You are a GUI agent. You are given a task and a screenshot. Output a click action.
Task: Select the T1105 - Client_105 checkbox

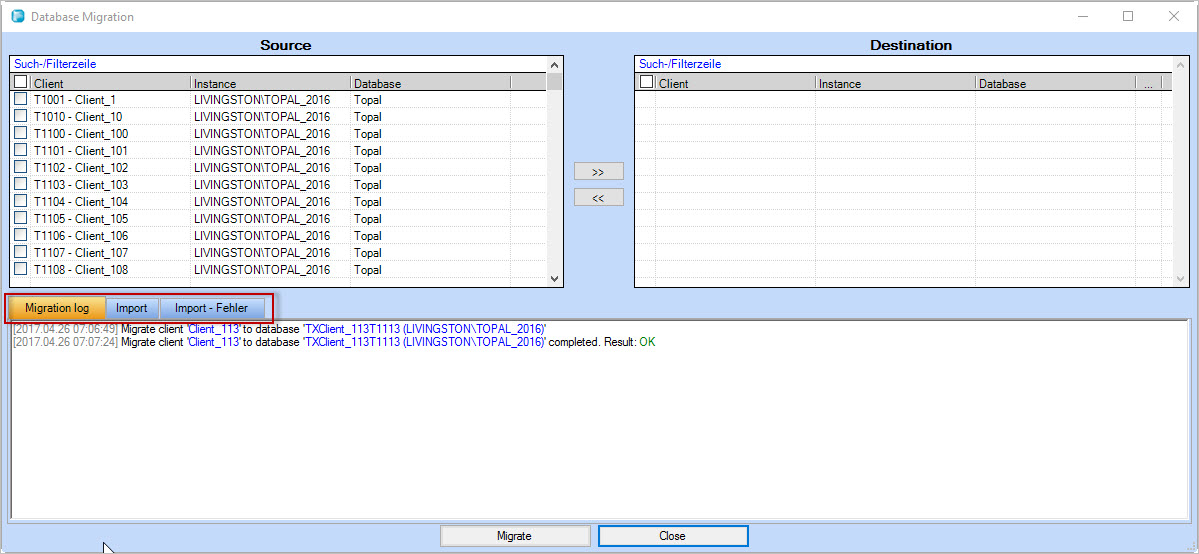pos(20,219)
